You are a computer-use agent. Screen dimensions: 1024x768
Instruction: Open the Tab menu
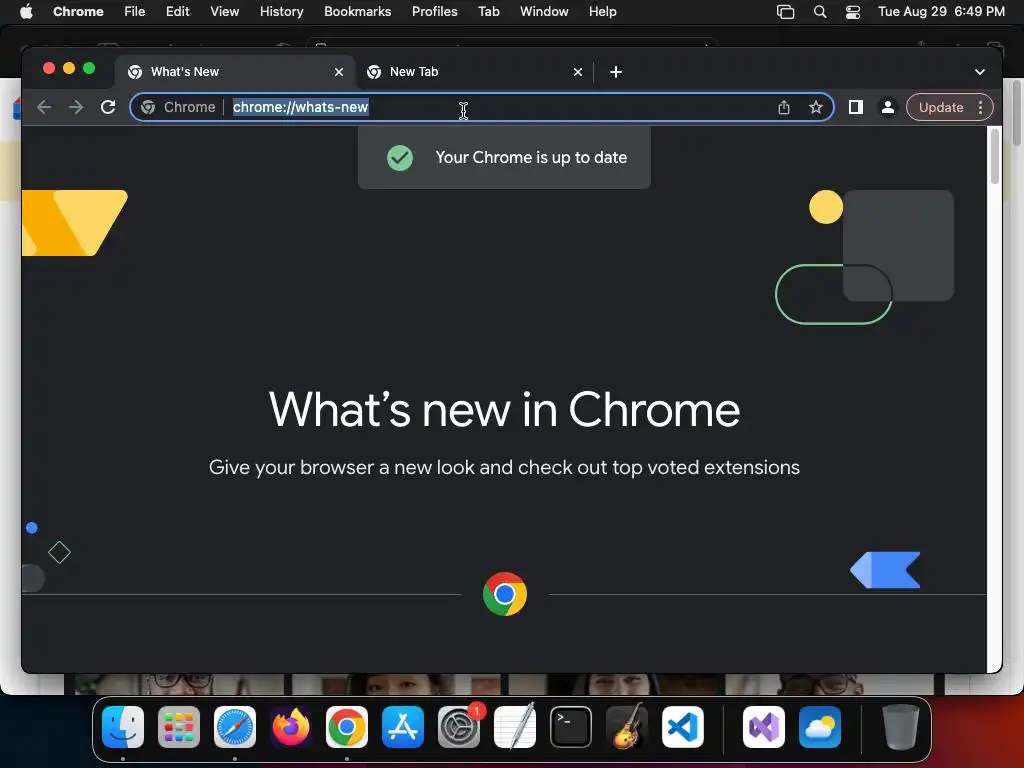pyautogui.click(x=488, y=12)
